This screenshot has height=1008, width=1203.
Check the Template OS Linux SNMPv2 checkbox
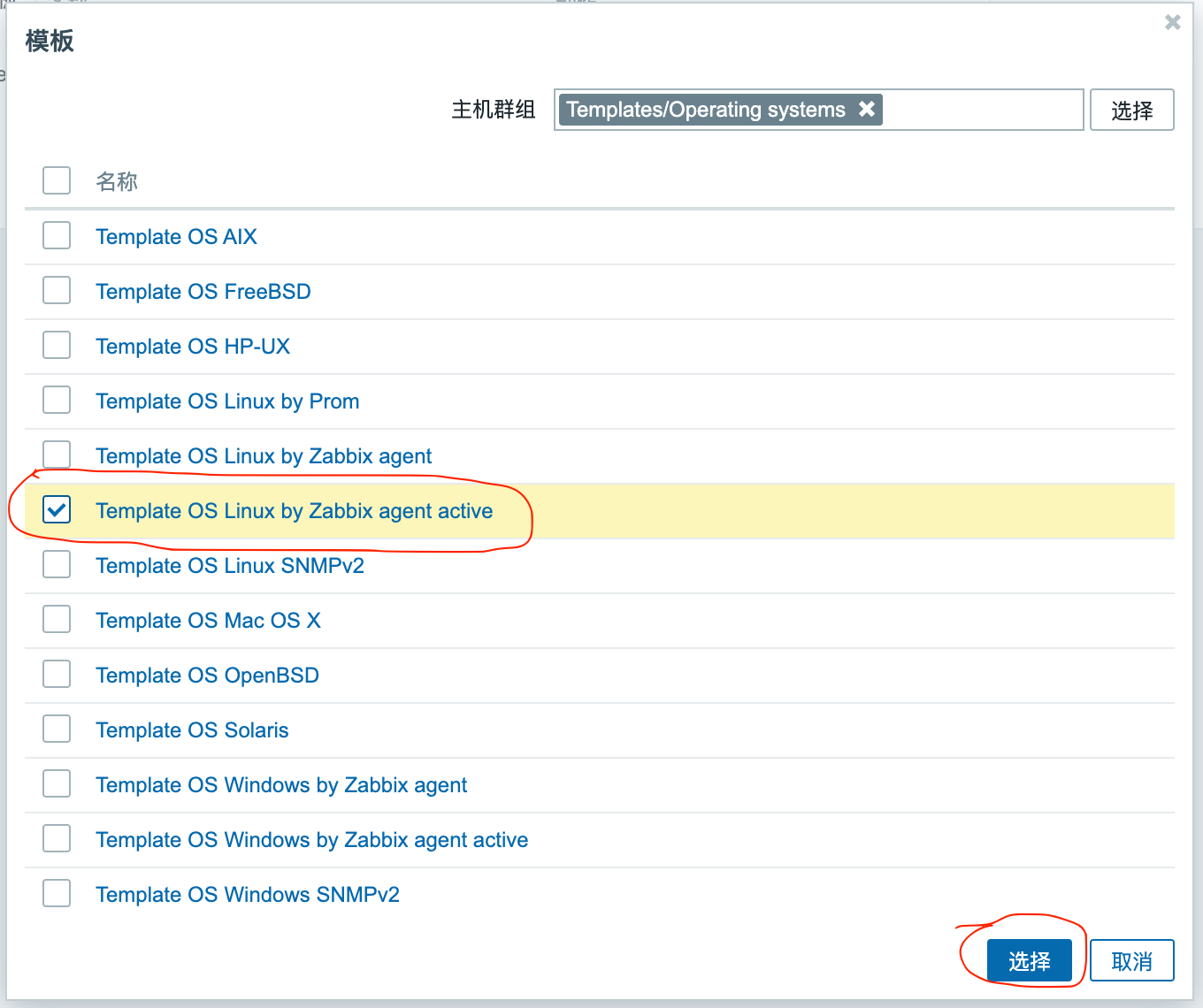click(x=57, y=564)
